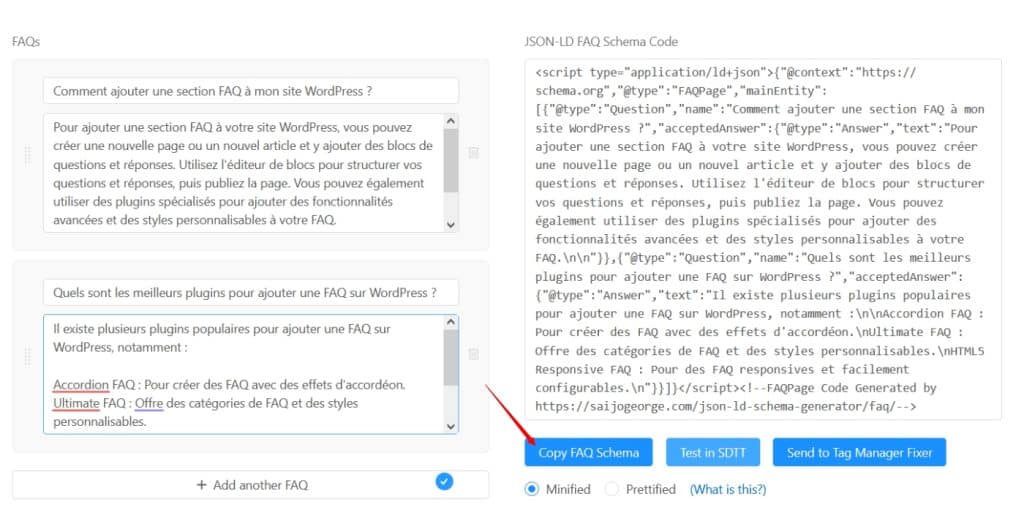Screen dimensions: 1024x532
Task: Add another FAQ entry
Action: coord(251,485)
